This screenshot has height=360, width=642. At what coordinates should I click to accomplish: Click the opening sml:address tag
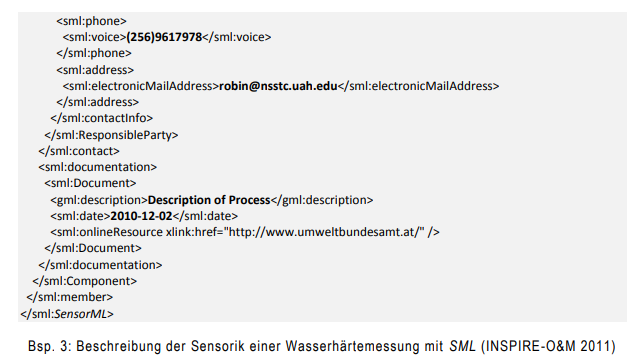(95, 70)
